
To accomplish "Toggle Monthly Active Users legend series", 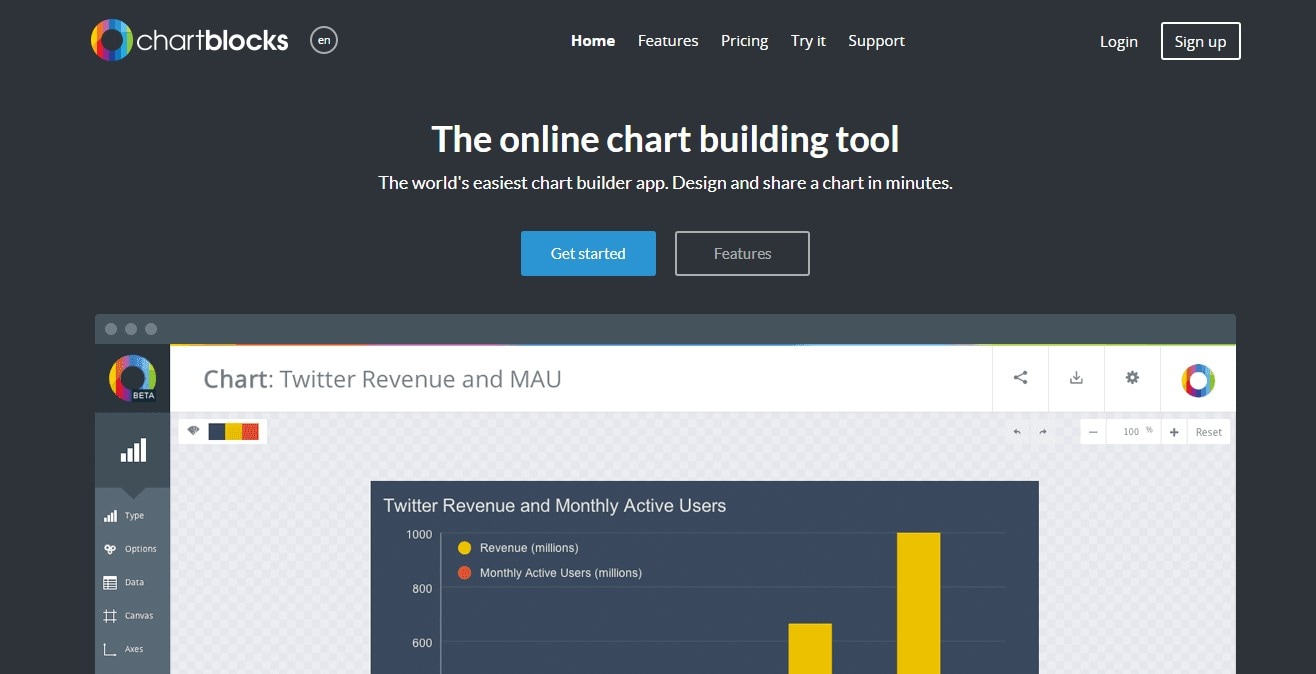I will click(560, 573).
